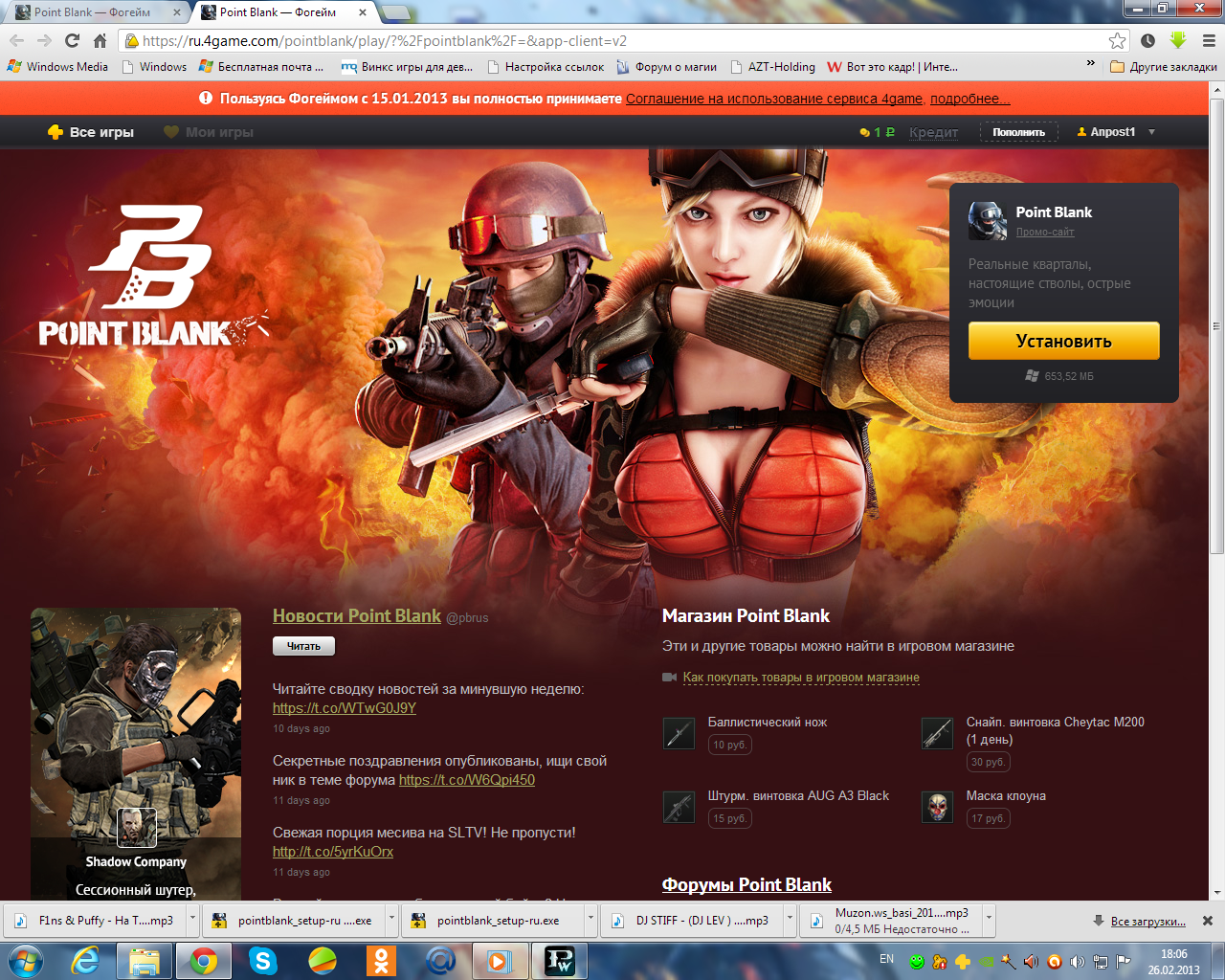
Task: Expand the hidden bookmarks chevron
Action: click(1090, 63)
